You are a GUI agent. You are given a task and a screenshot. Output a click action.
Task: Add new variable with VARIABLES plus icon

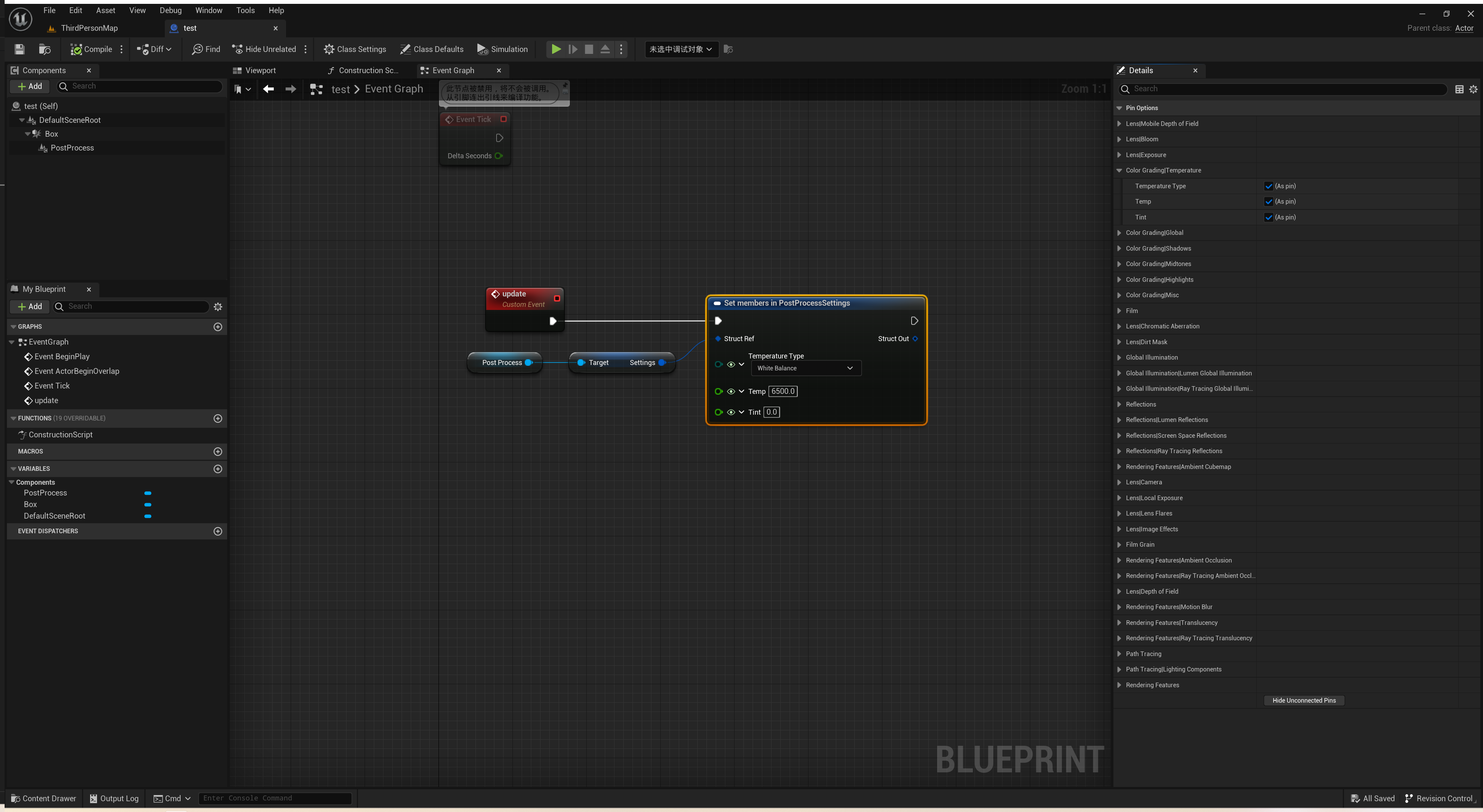pos(218,469)
